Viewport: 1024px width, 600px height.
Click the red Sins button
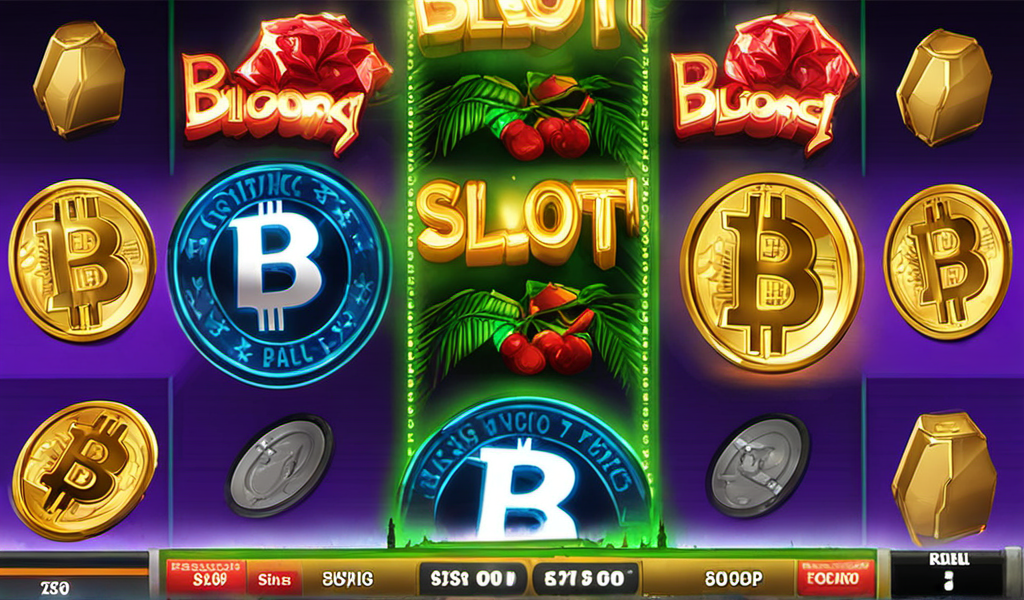pos(274,579)
